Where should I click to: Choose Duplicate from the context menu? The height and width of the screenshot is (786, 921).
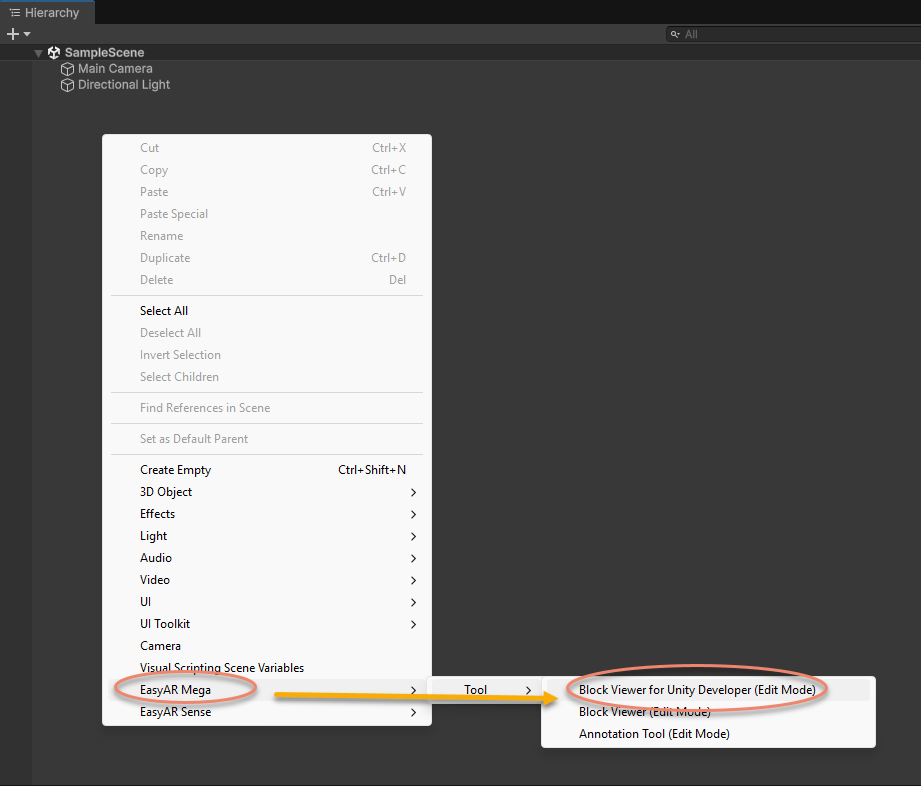(x=168, y=257)
